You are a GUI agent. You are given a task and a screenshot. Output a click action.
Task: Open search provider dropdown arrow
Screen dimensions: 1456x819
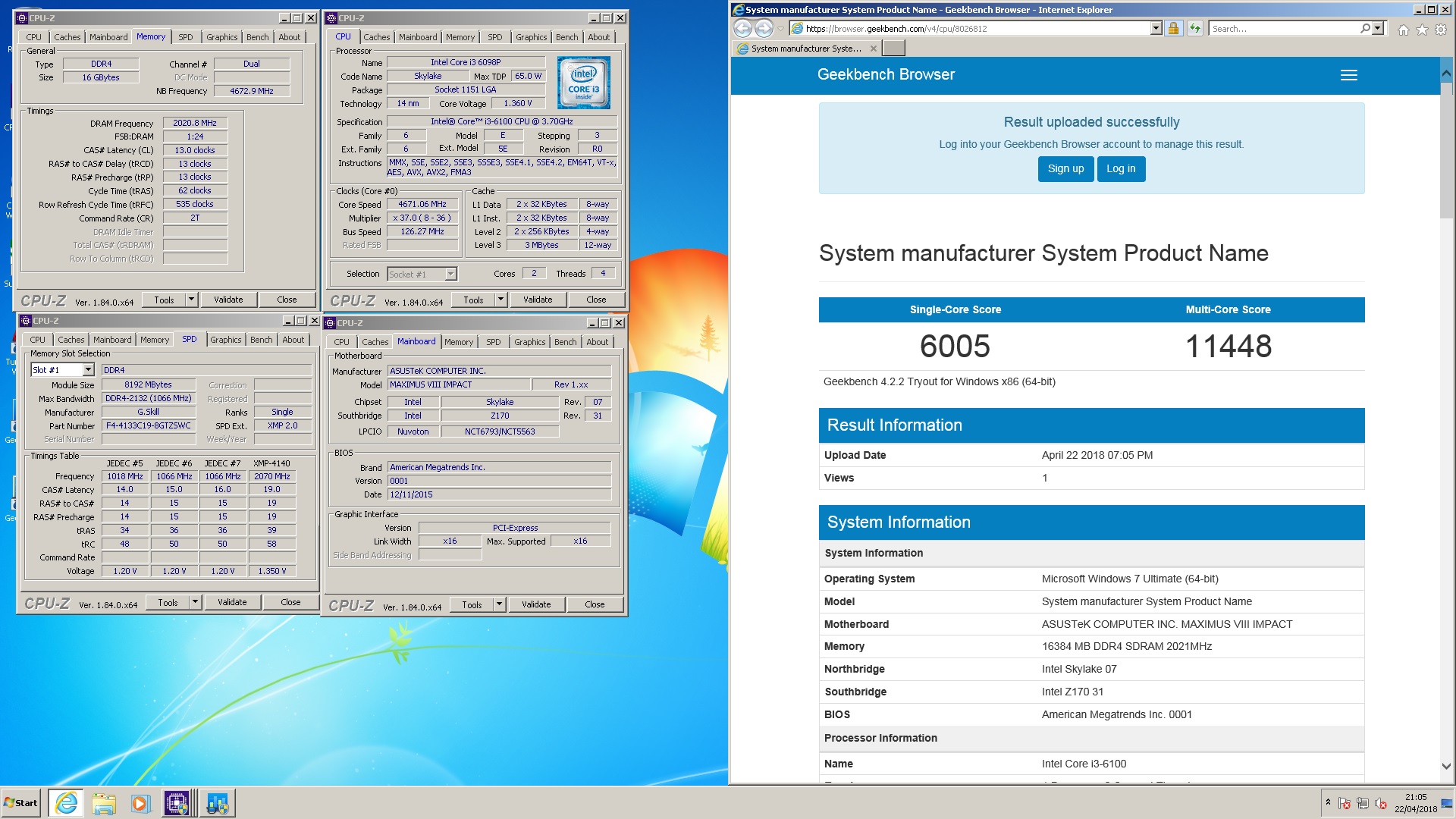(x=1378, y=29)
